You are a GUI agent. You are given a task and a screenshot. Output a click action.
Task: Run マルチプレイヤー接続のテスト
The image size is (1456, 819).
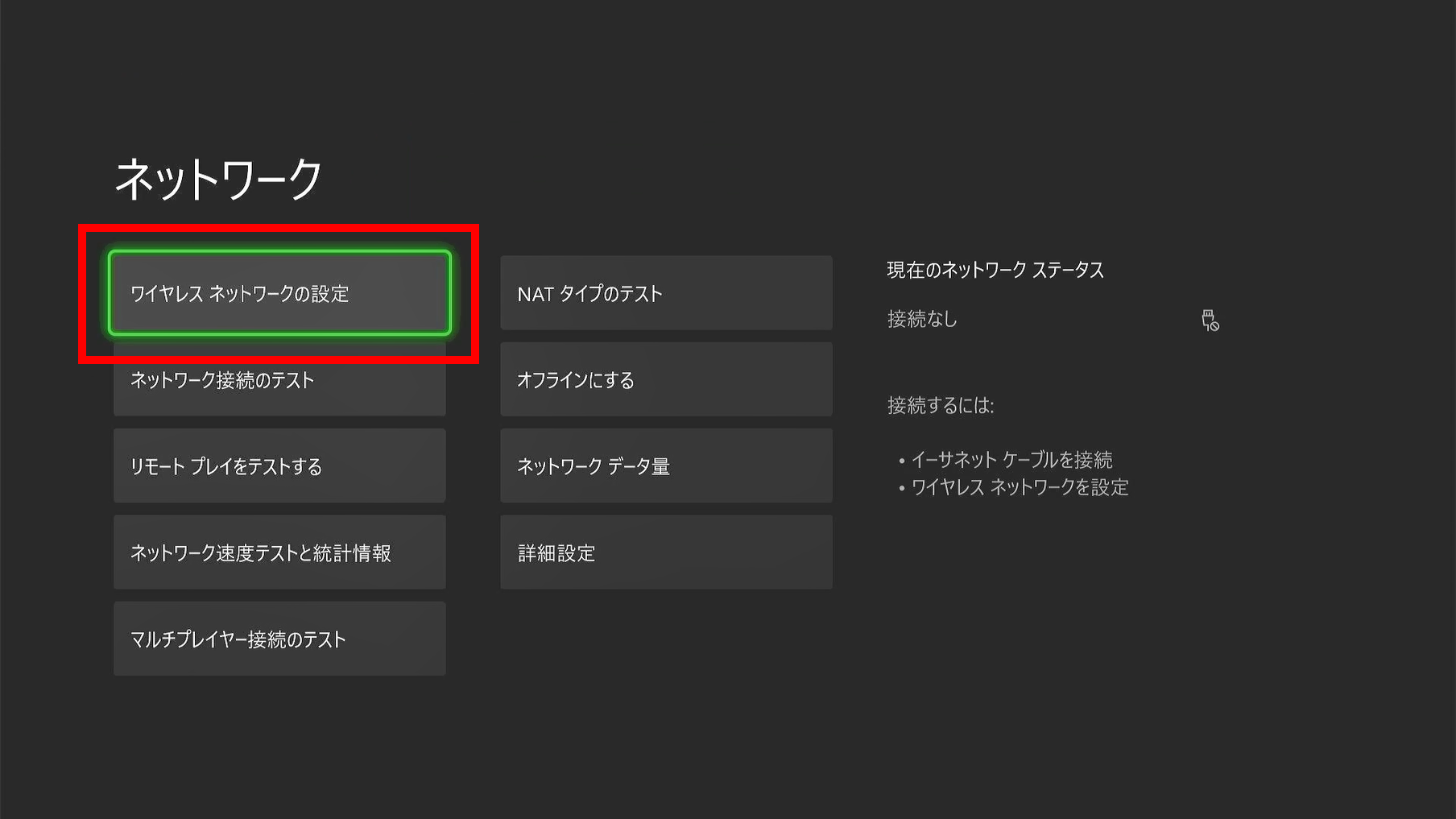[279, 639]
